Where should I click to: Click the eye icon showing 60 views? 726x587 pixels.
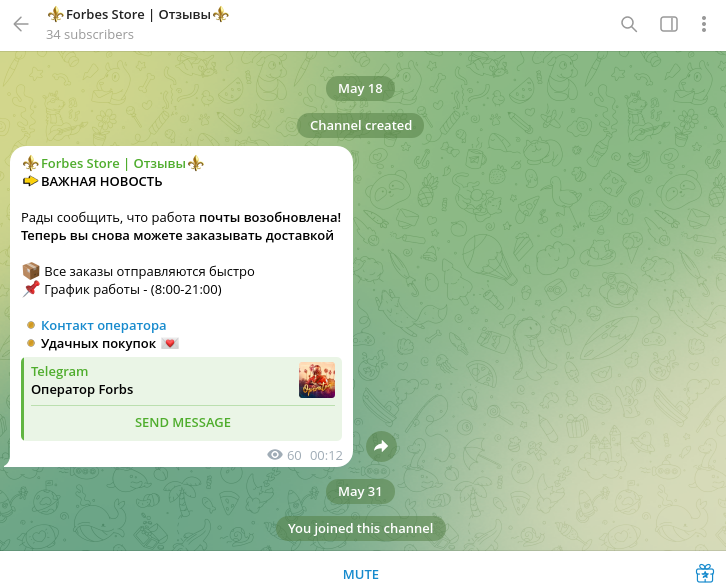coord(275,455)
